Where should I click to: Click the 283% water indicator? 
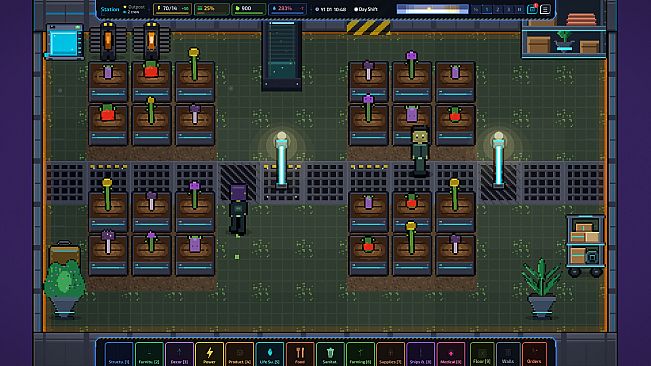click(288, 9)
